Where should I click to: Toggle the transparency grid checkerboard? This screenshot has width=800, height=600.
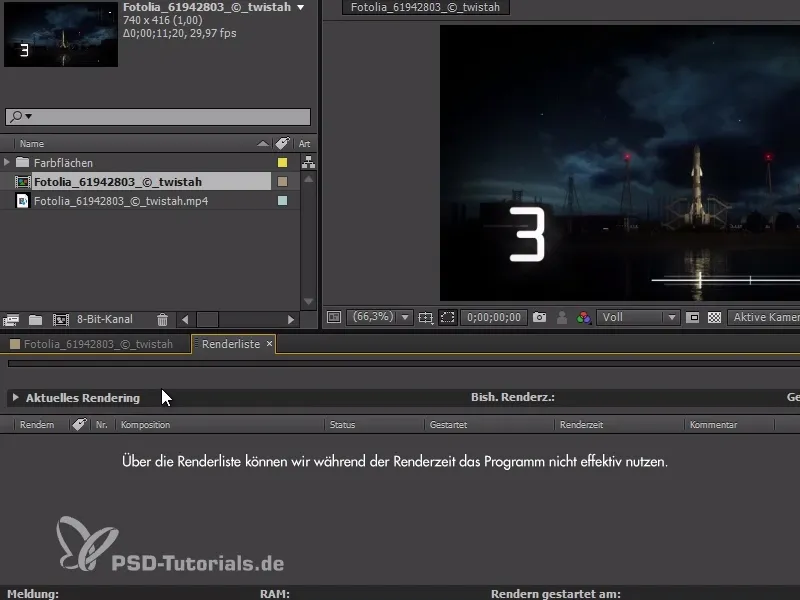(x=714, y=317)
